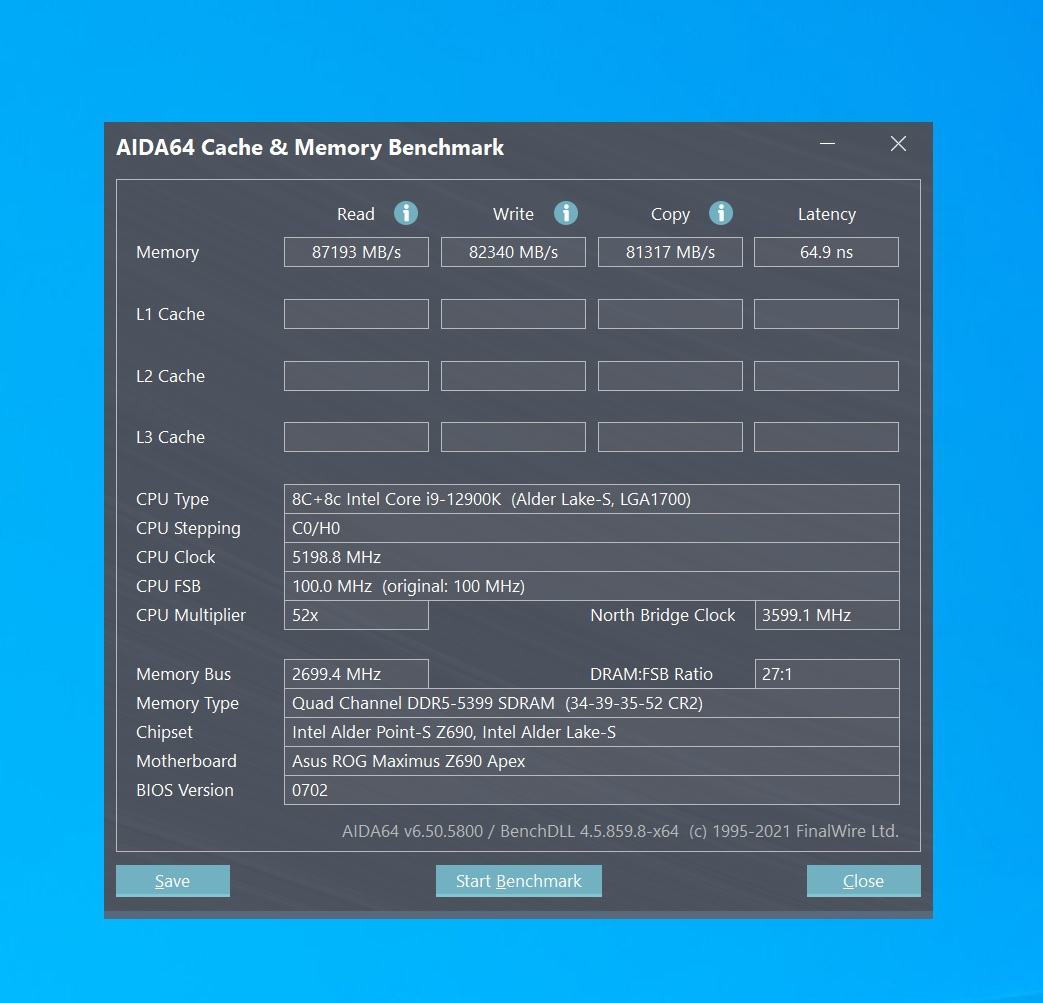Screen dimensions: 1043x1003
Task: Click the Motherboard label
Action: (x=186, y=761)
